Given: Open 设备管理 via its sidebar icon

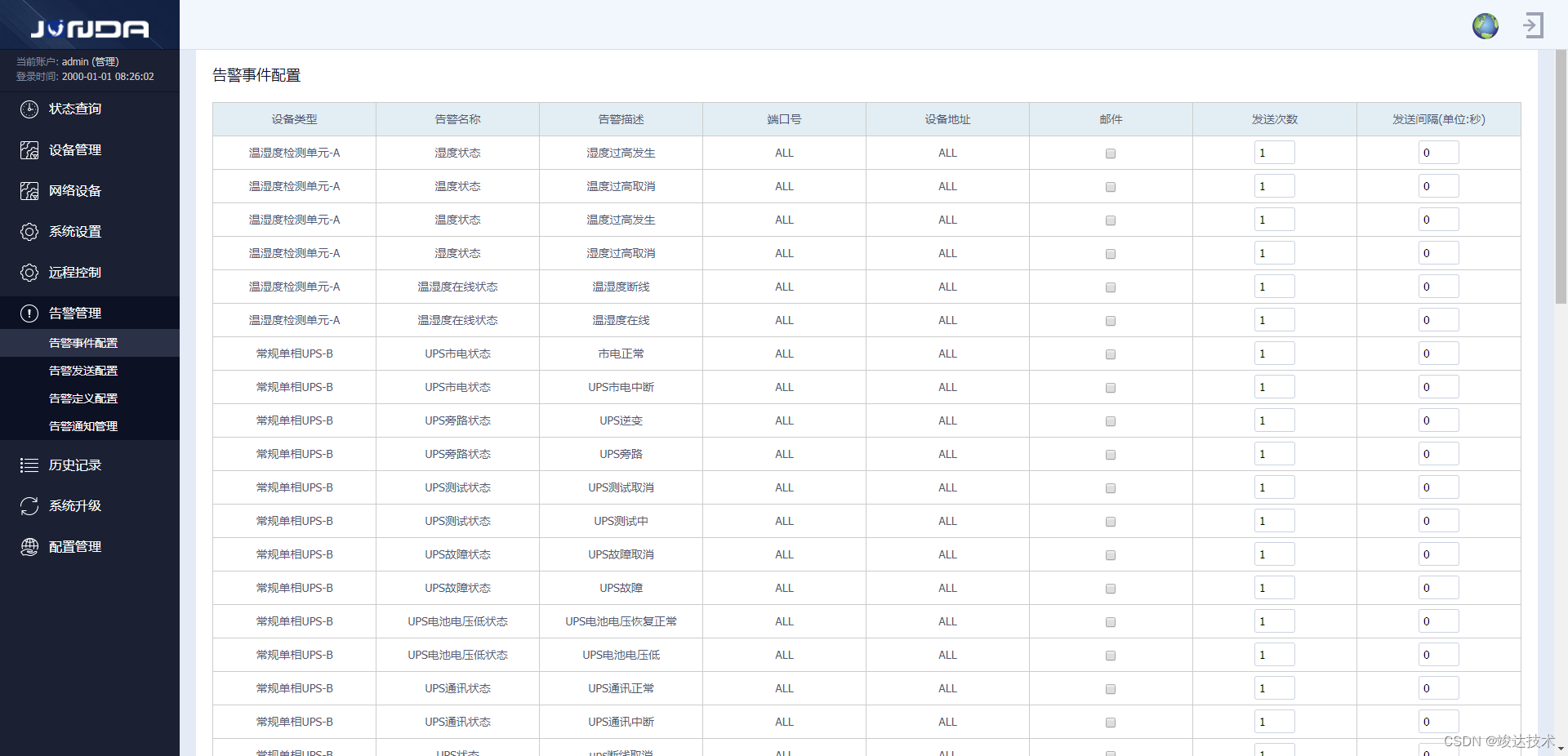Looking at the screenshot, I should point(29,150).
